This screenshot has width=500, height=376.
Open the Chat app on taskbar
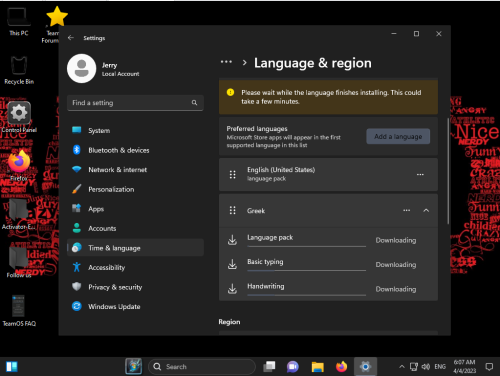[x=293, y=367]
